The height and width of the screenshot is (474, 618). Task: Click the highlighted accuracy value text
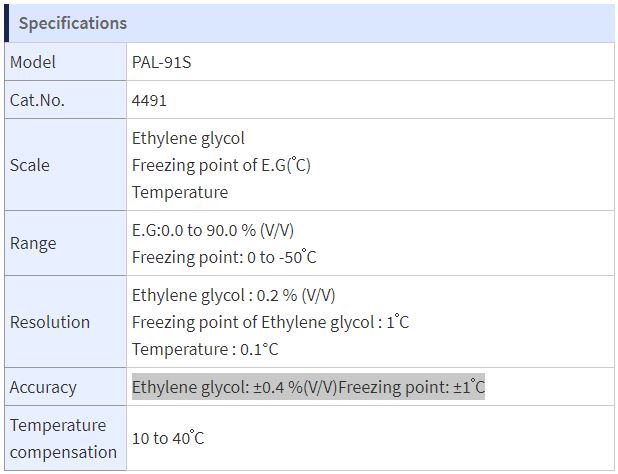click(308, 387)
